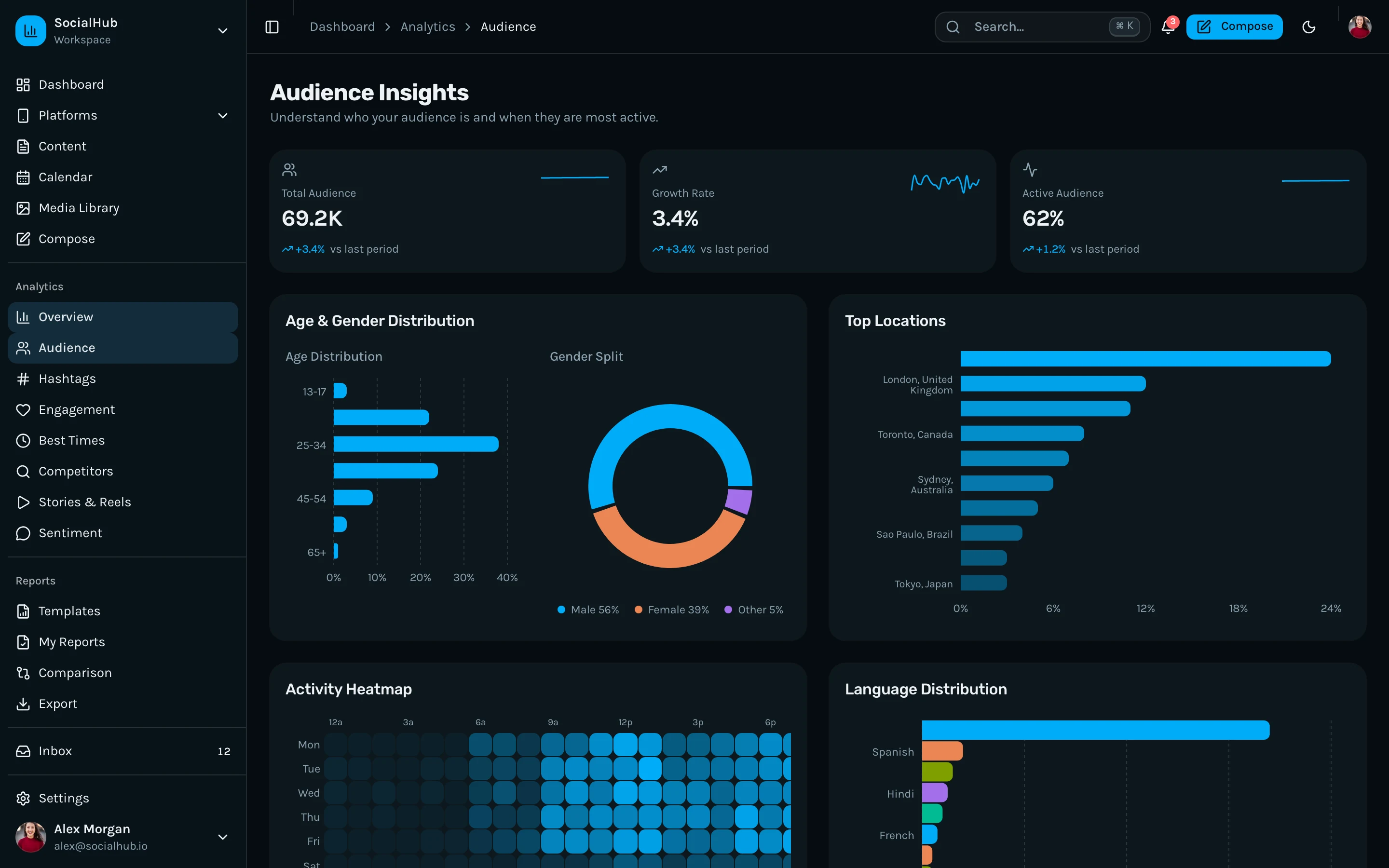Click the Growth Rate sparkline chart

(x=945, y=183)
